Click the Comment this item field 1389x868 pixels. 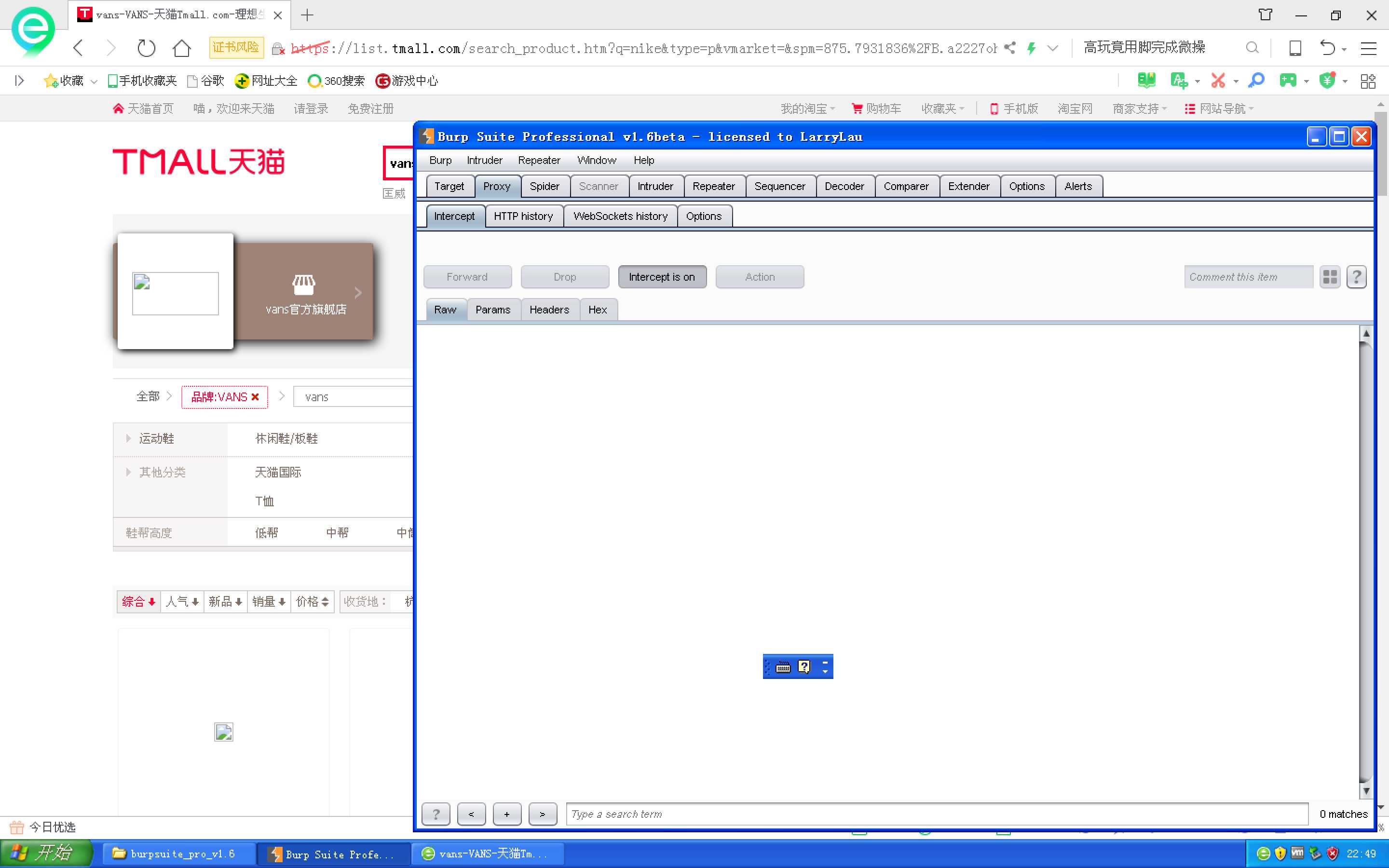coord(1248,277)
